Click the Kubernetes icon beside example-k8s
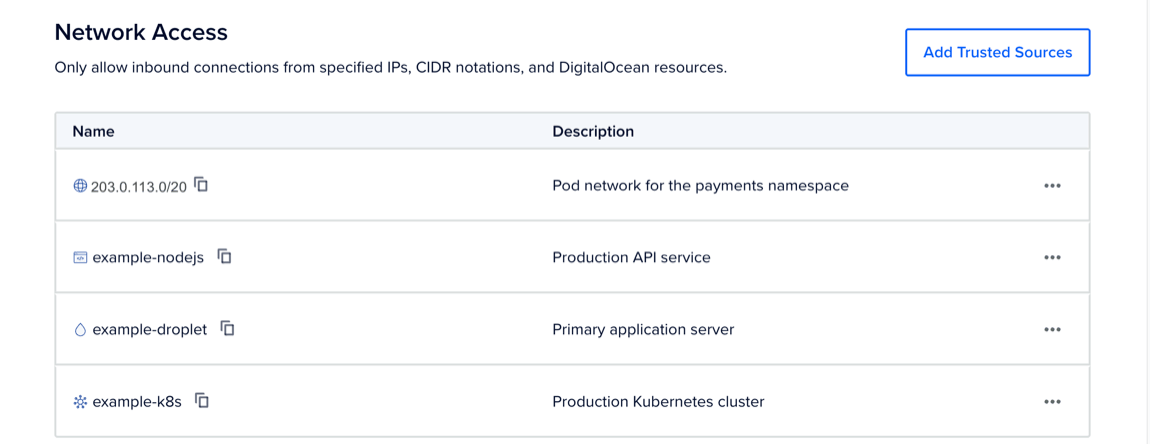Viewport: 1150px width, 444px height. [80, 402]
